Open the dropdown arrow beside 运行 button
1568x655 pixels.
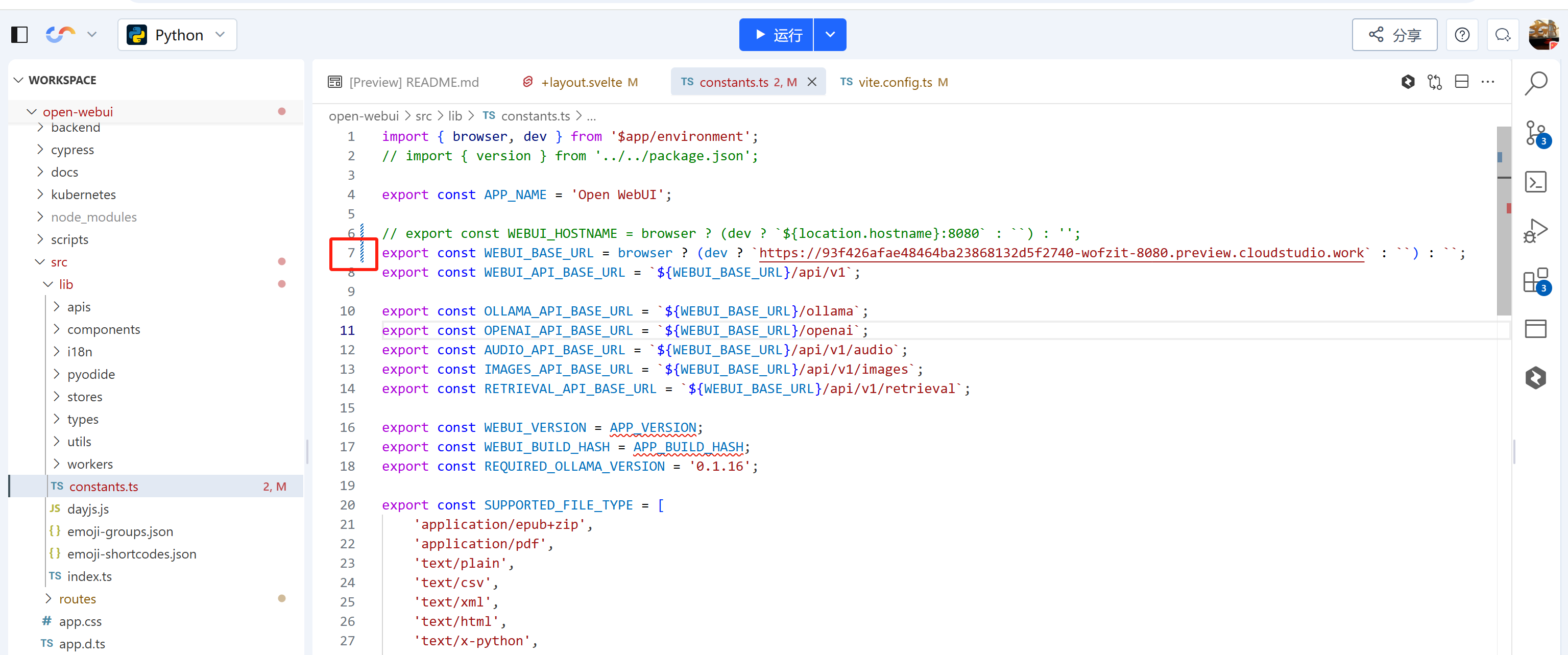[830, 35]
